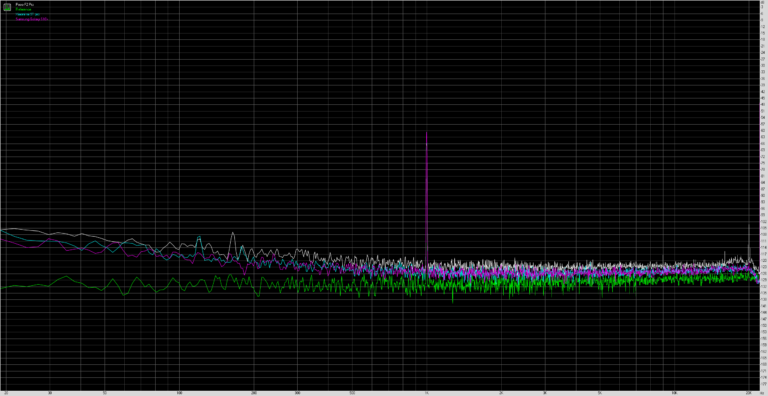This screenshot has width=768, height=396.
Task: Select the magenta Samsung Galaxy S20+ legend entry
Action: tap(31, 19)
